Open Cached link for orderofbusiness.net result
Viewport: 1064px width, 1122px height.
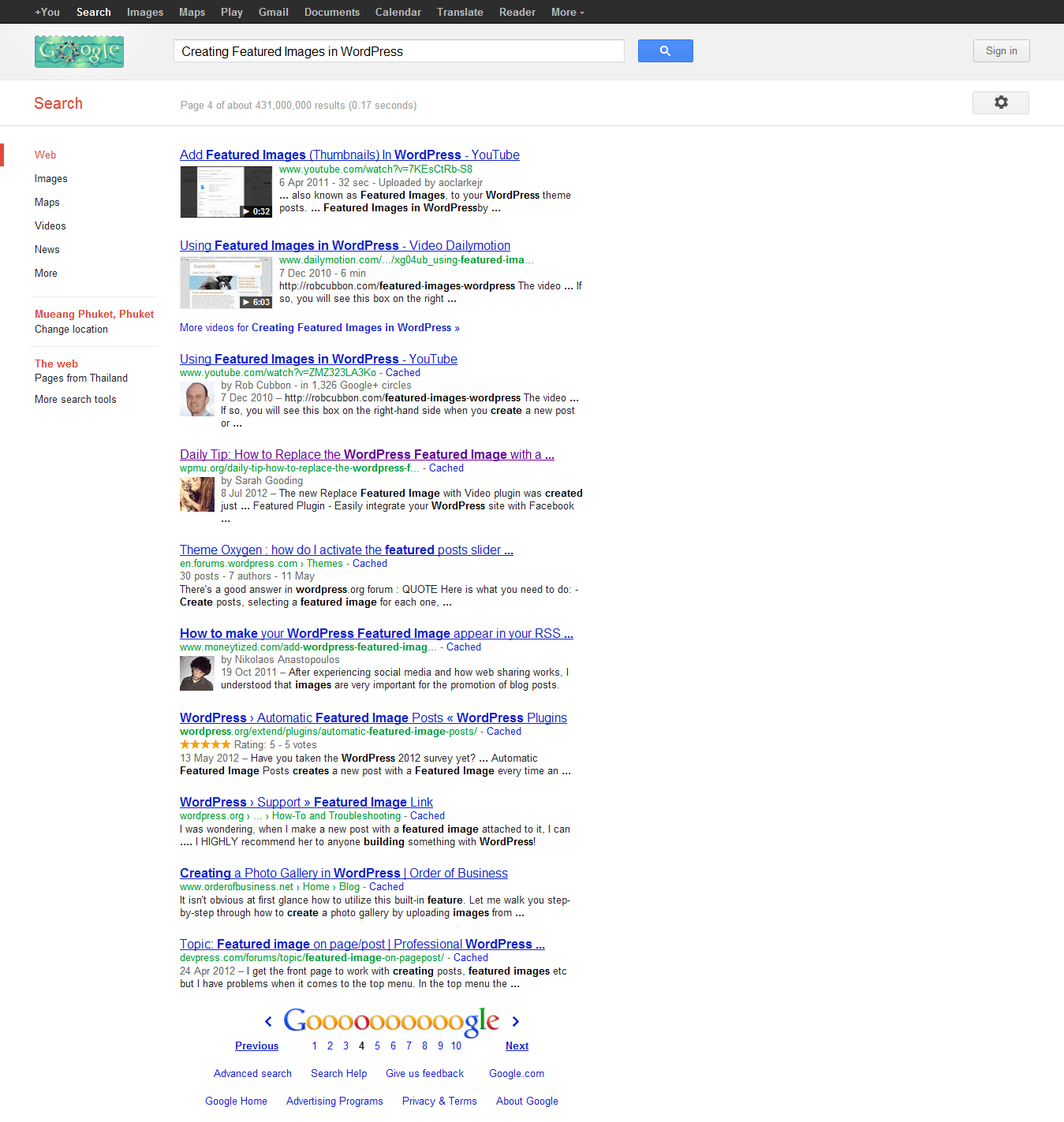386,886
